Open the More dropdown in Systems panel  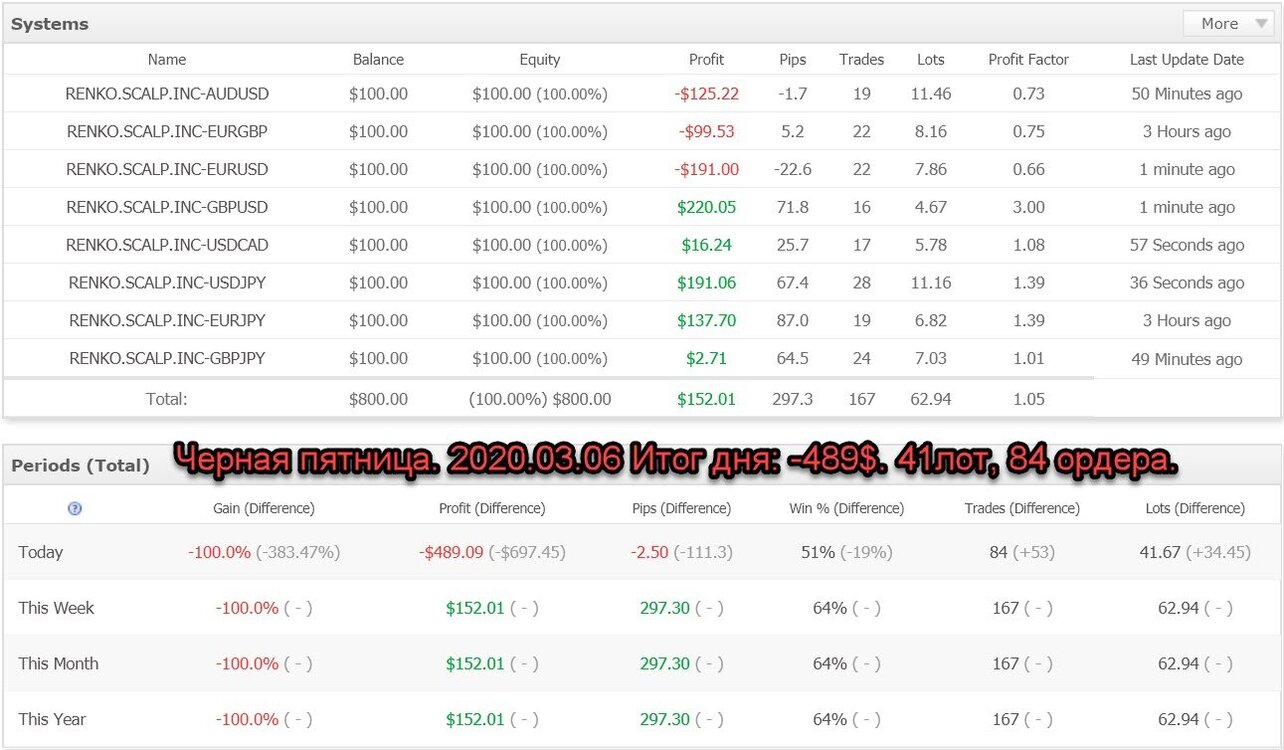coord(1229,23)
